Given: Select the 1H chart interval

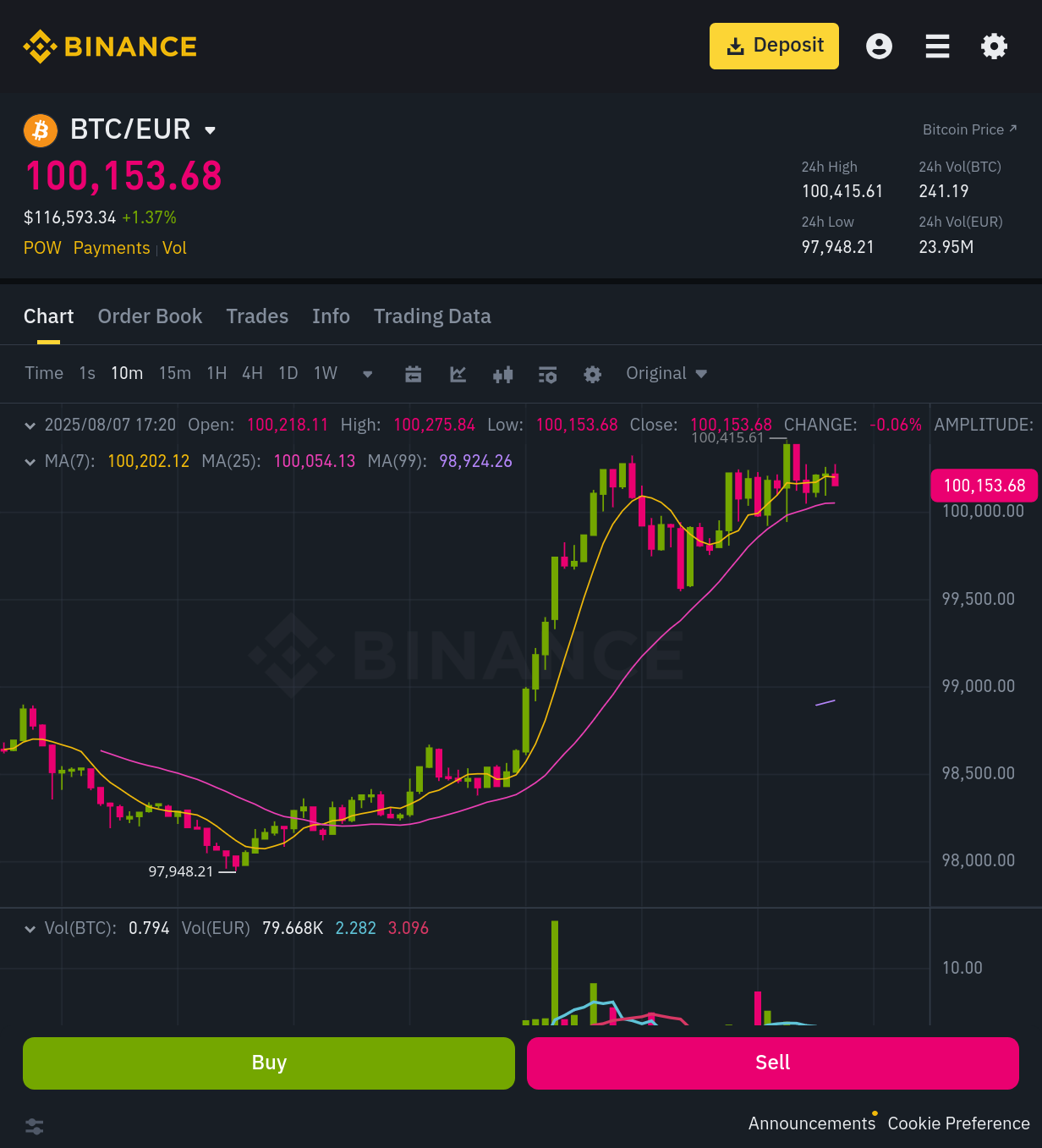Looking at the screenshot, I should point(217,373).
